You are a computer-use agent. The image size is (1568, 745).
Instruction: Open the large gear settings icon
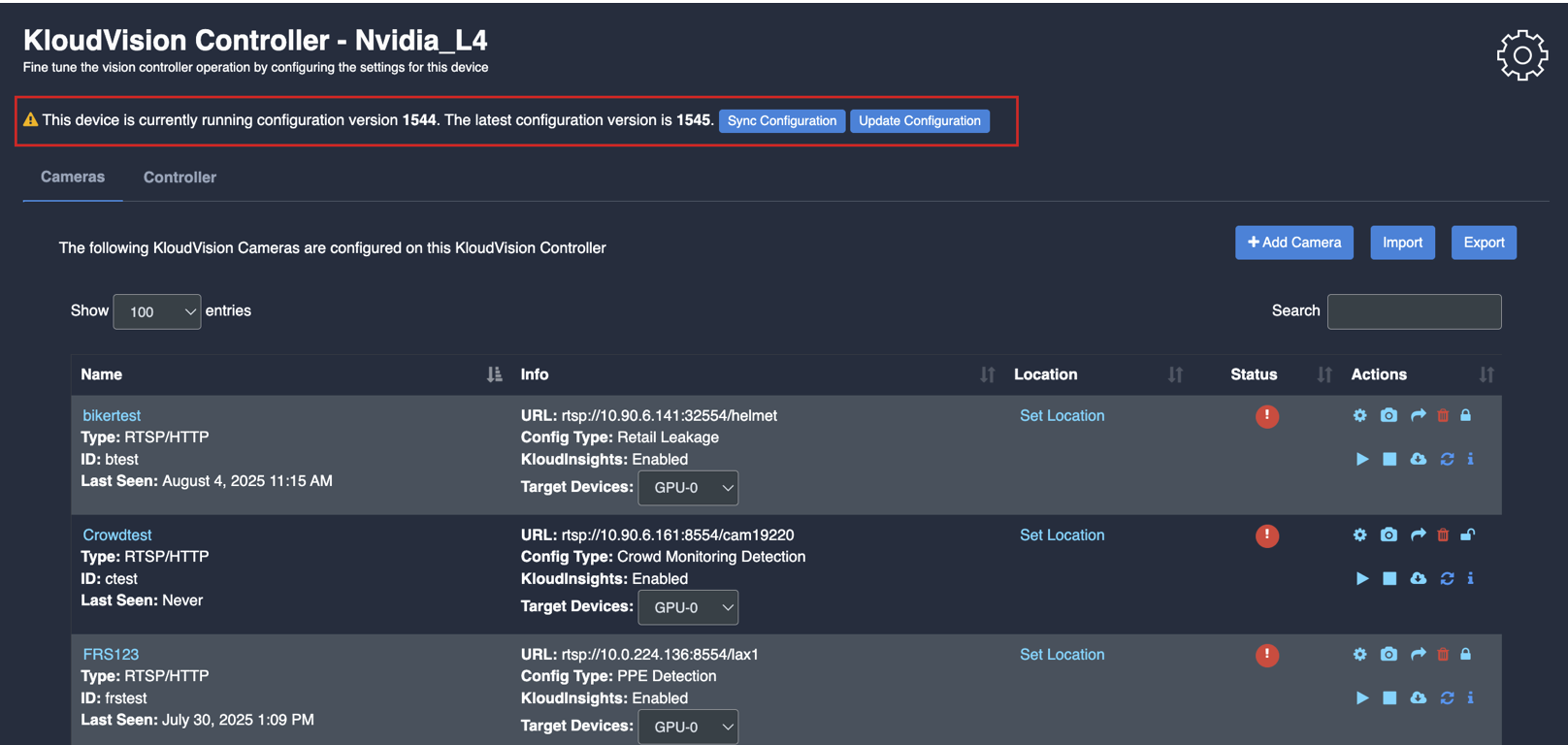pos(1521,55)
